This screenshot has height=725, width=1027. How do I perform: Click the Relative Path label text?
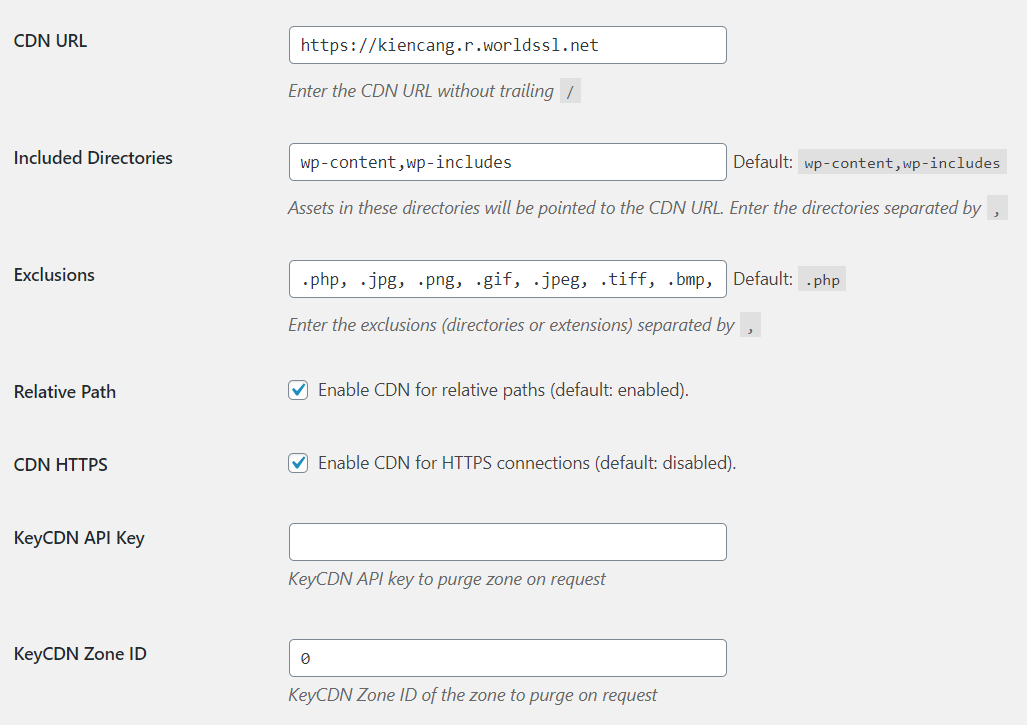[64, 392]
